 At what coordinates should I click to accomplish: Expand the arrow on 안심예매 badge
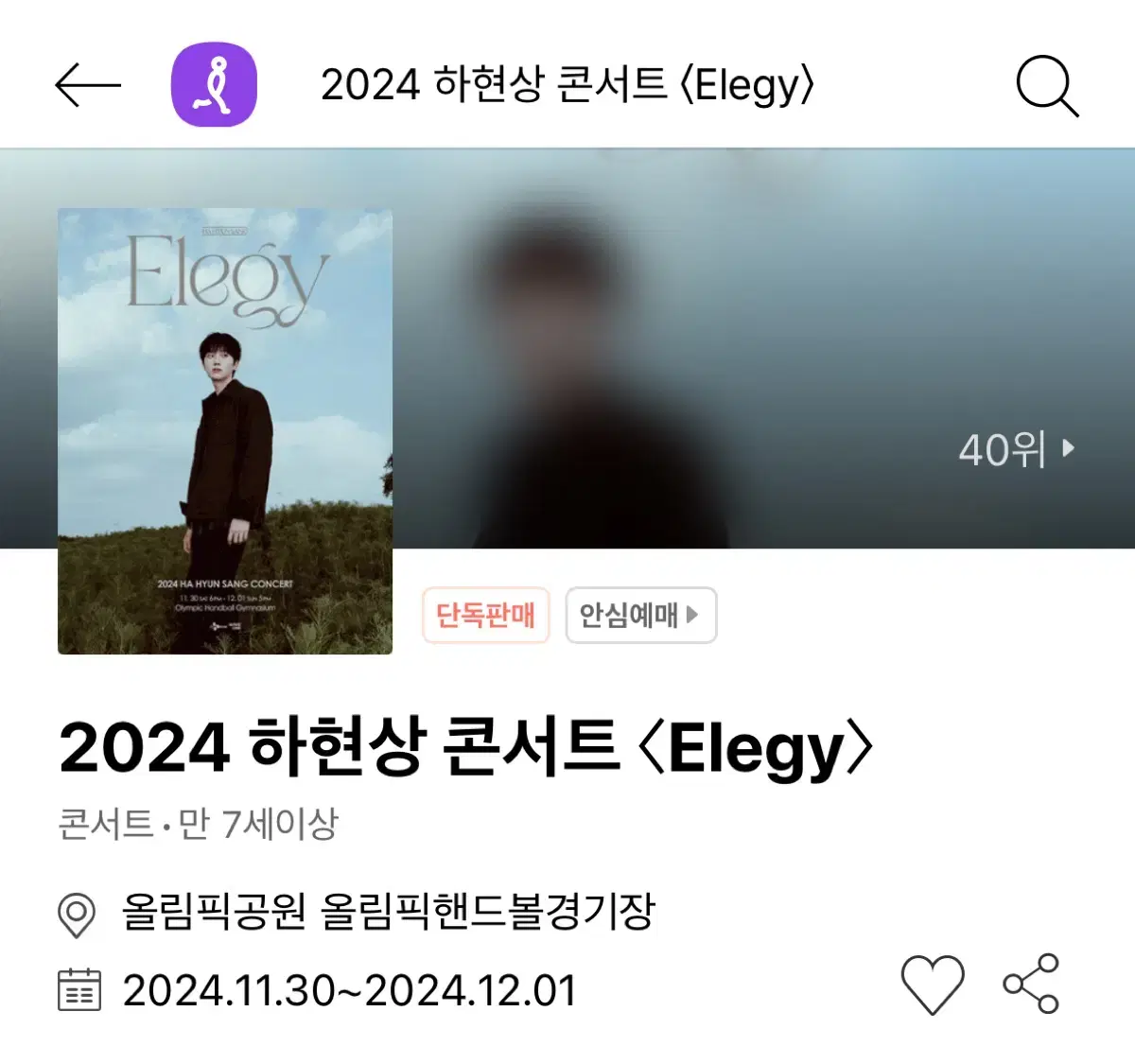point(692,615)
